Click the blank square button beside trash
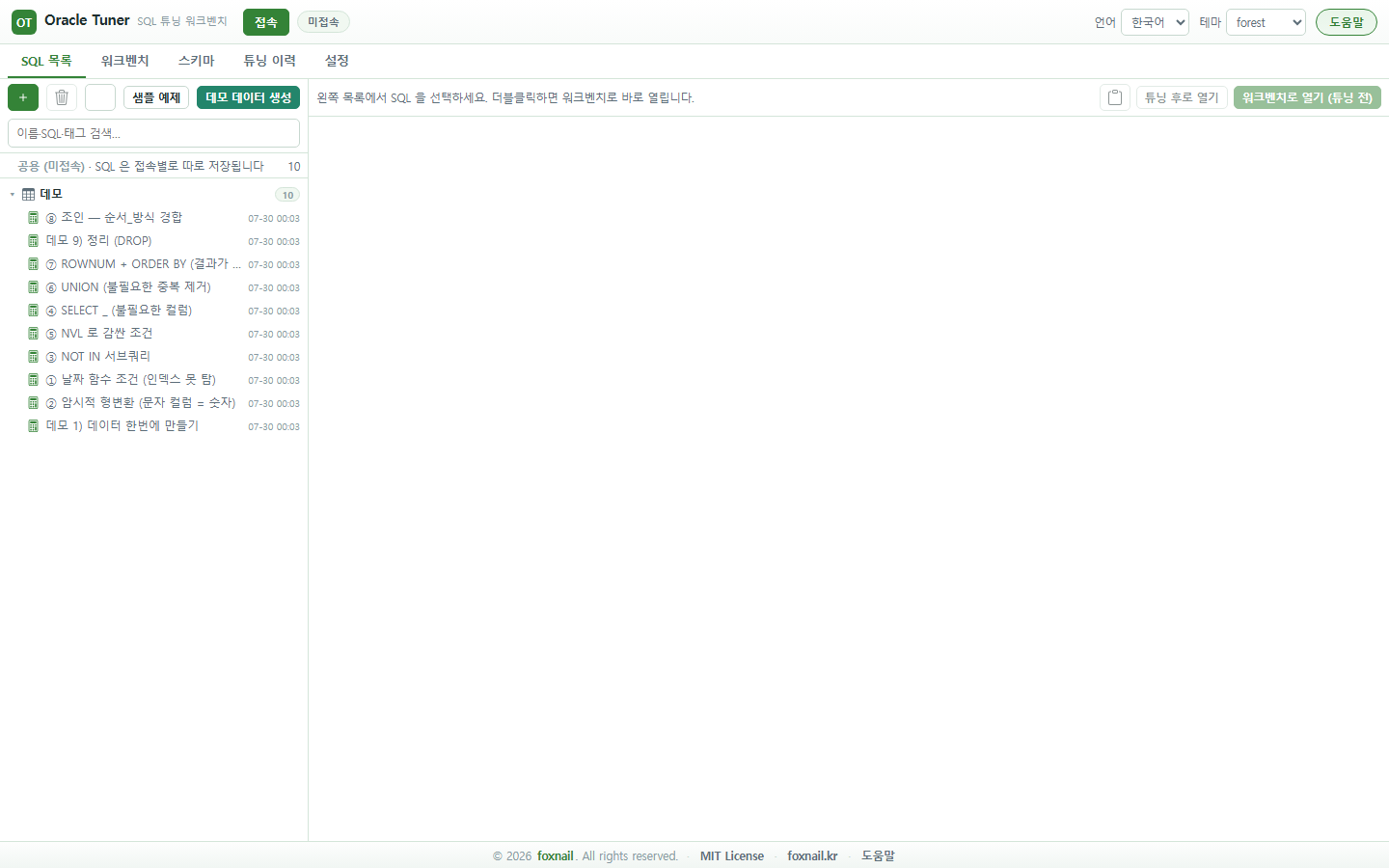Viewport: 1389px width, 868px height. [100, 97]
